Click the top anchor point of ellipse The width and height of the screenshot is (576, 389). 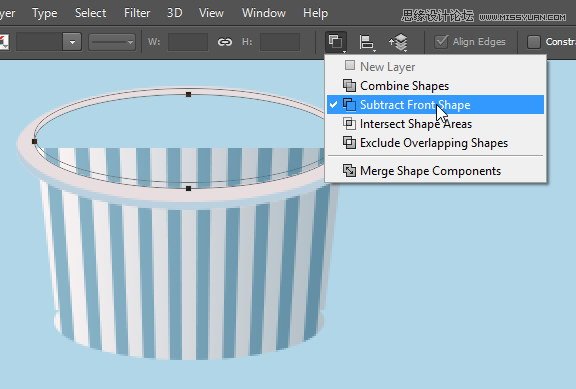click(188, 94)
